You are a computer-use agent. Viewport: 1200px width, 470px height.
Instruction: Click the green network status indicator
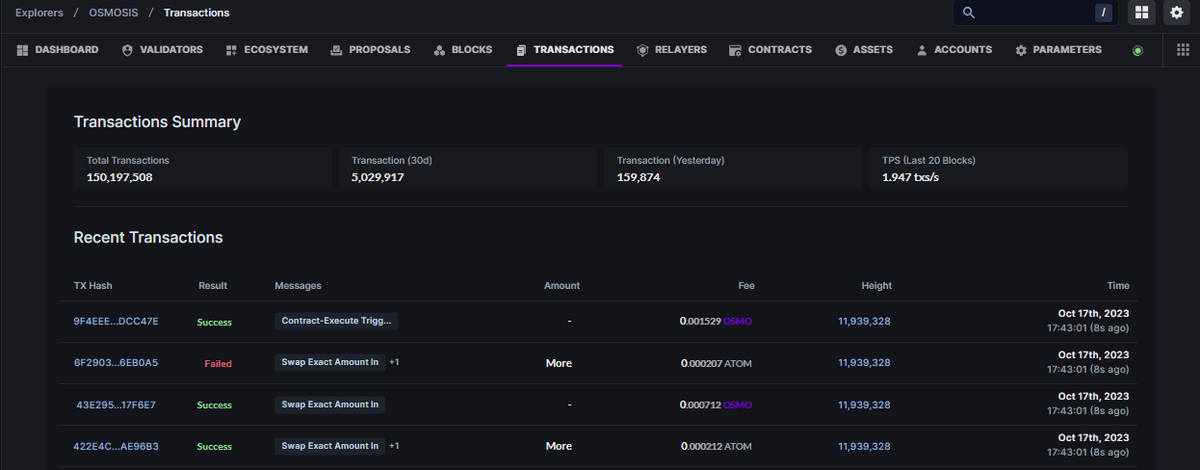1138,50
